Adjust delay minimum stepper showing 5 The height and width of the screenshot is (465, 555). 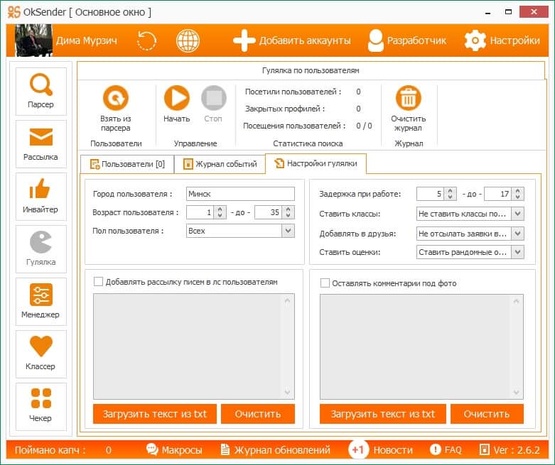pos(450,194)
